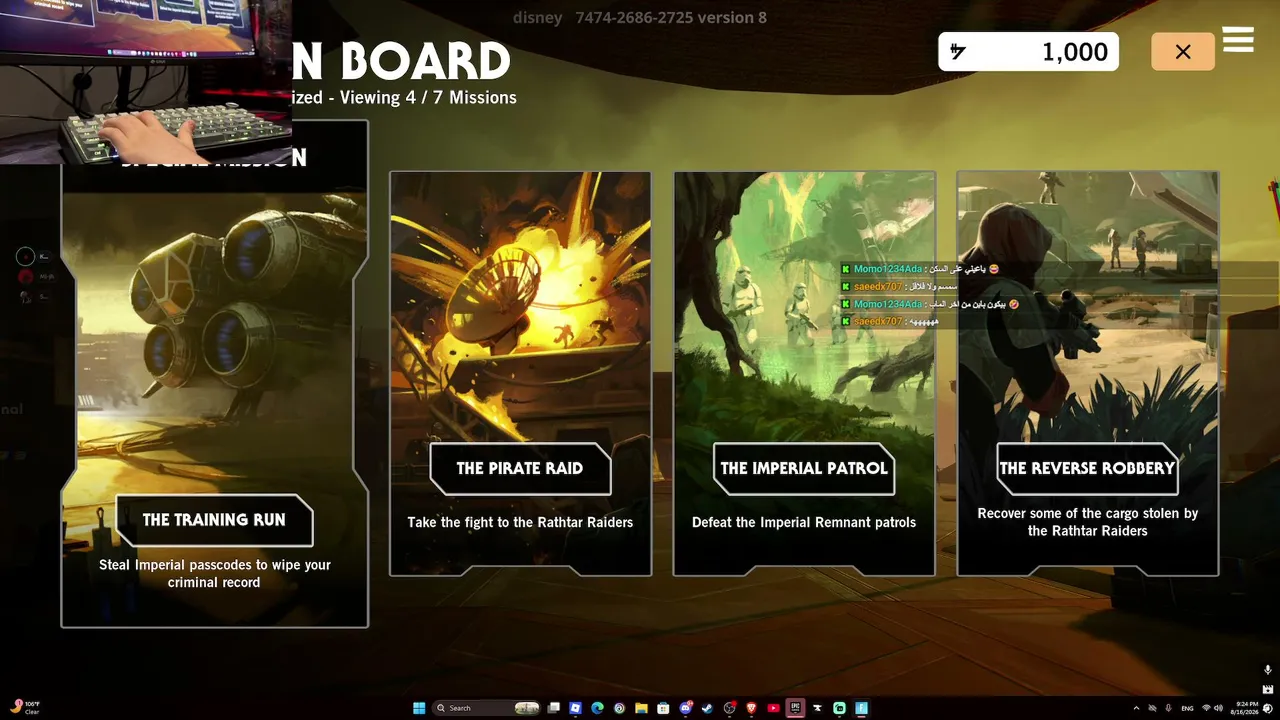
Task: Click "Take the fight to the Rathtar Raiders" text
Action: [520, 522]
